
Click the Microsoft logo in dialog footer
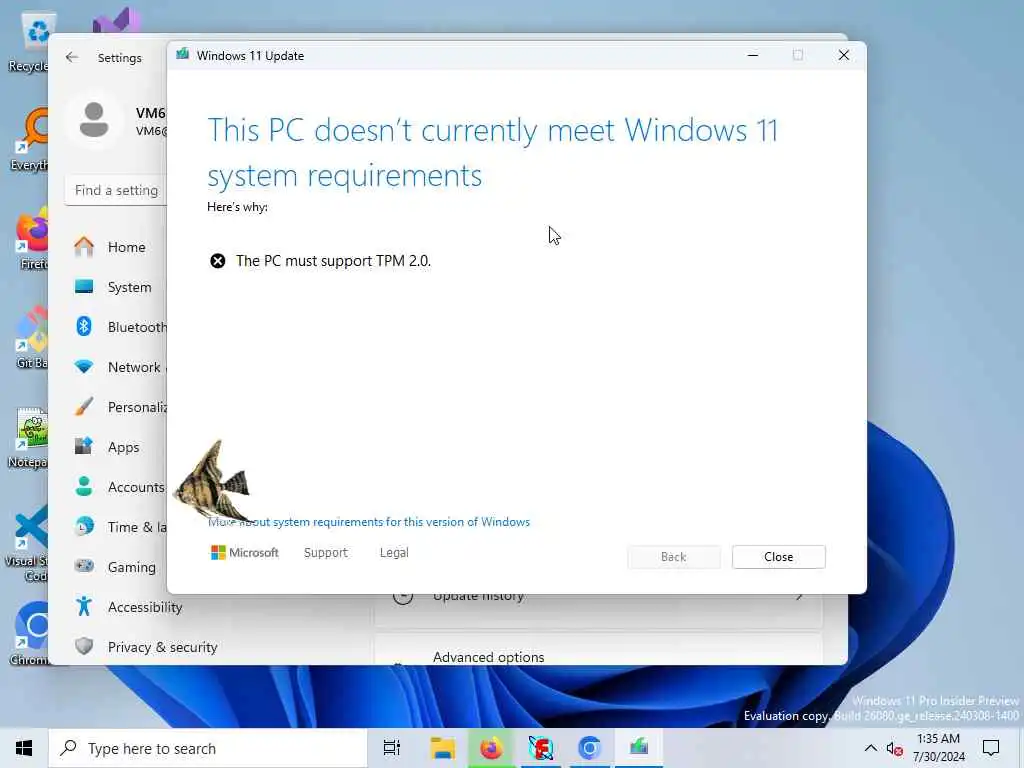[x=245, y=552]
